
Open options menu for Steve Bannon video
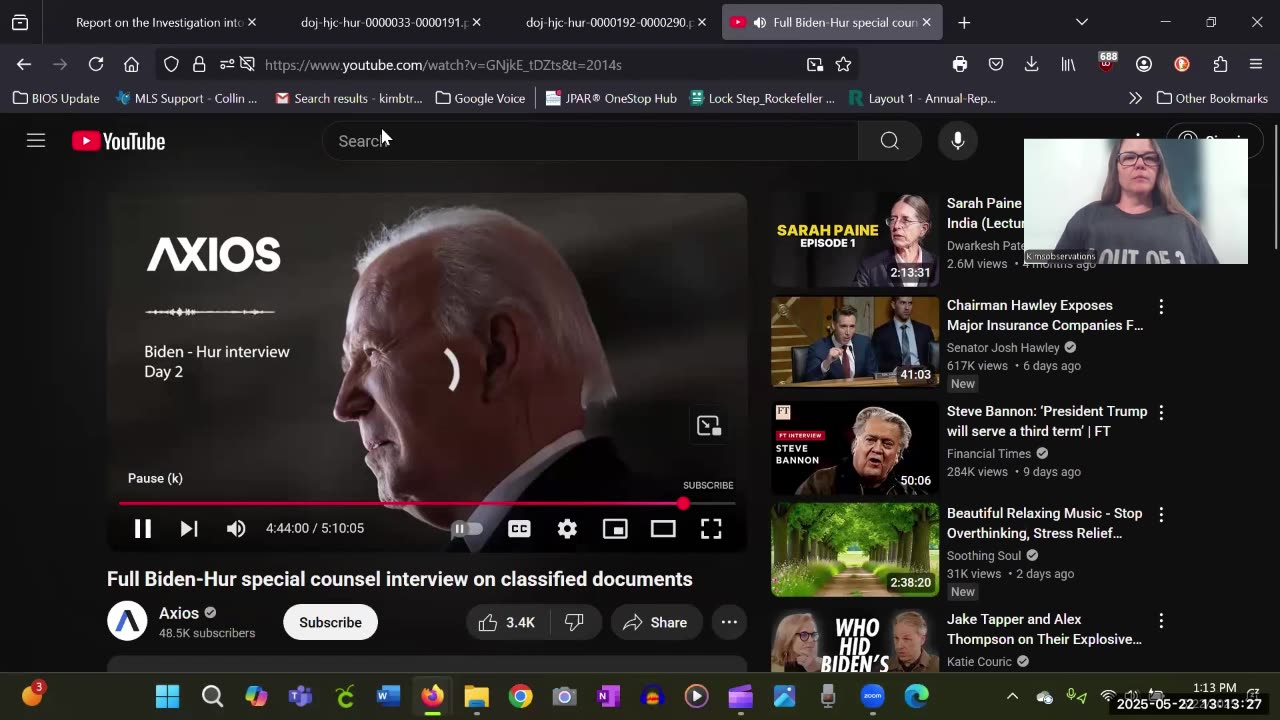[1161, 412]
